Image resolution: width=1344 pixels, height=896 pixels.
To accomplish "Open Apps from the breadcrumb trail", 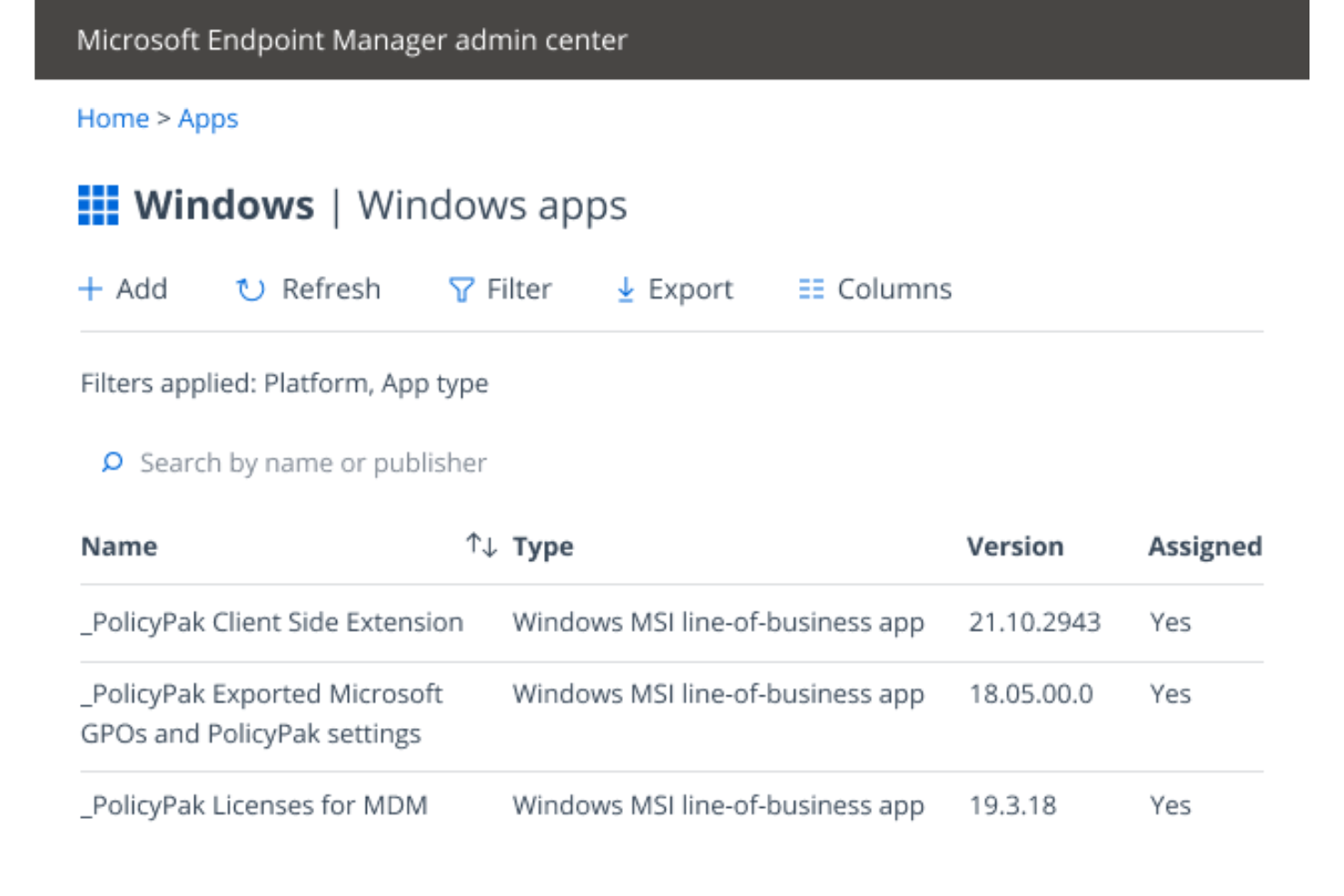I will tap(208, 118).
